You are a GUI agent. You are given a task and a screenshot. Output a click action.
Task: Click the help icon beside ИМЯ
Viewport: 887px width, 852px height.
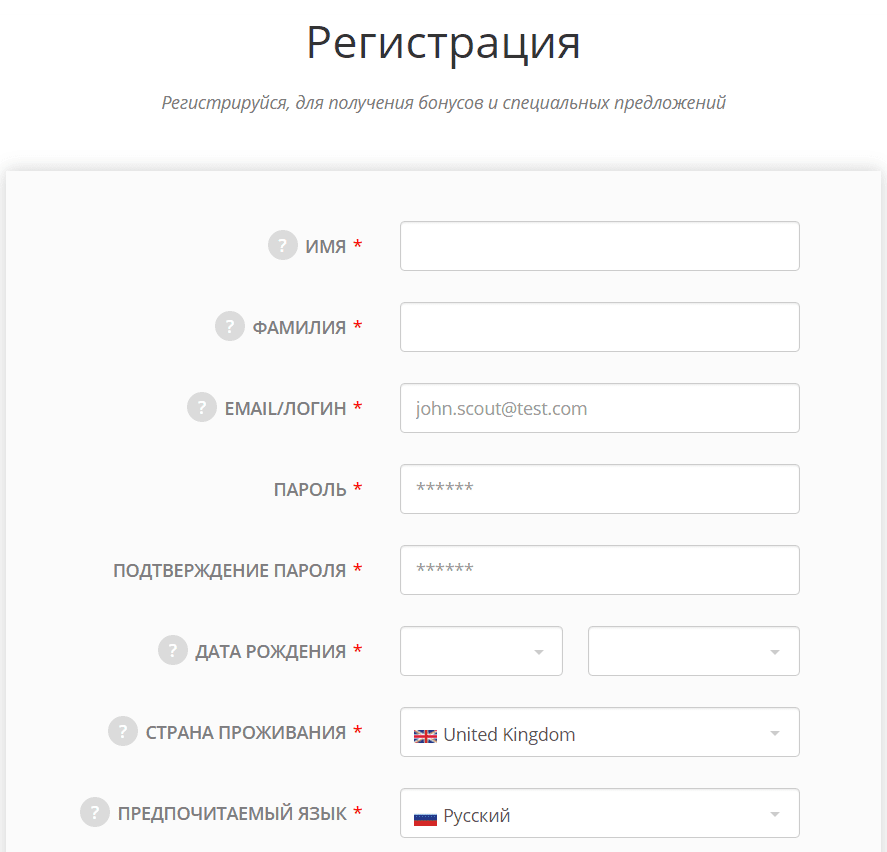[x=283, y=246]
